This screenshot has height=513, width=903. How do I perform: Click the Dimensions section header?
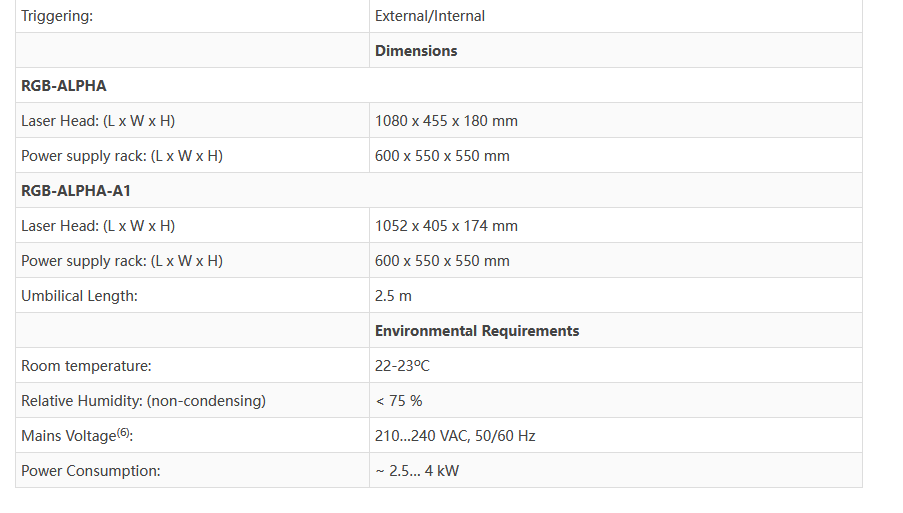click(x=416, y=51)
